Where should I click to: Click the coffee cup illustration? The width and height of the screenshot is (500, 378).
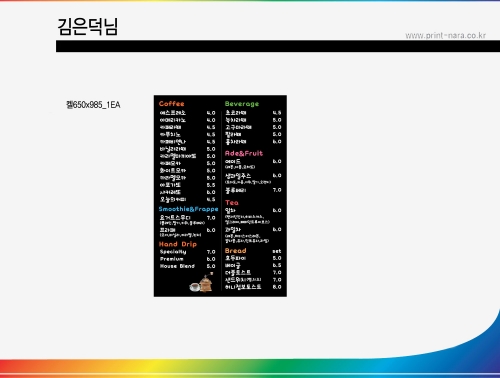(x=194, y=287)
